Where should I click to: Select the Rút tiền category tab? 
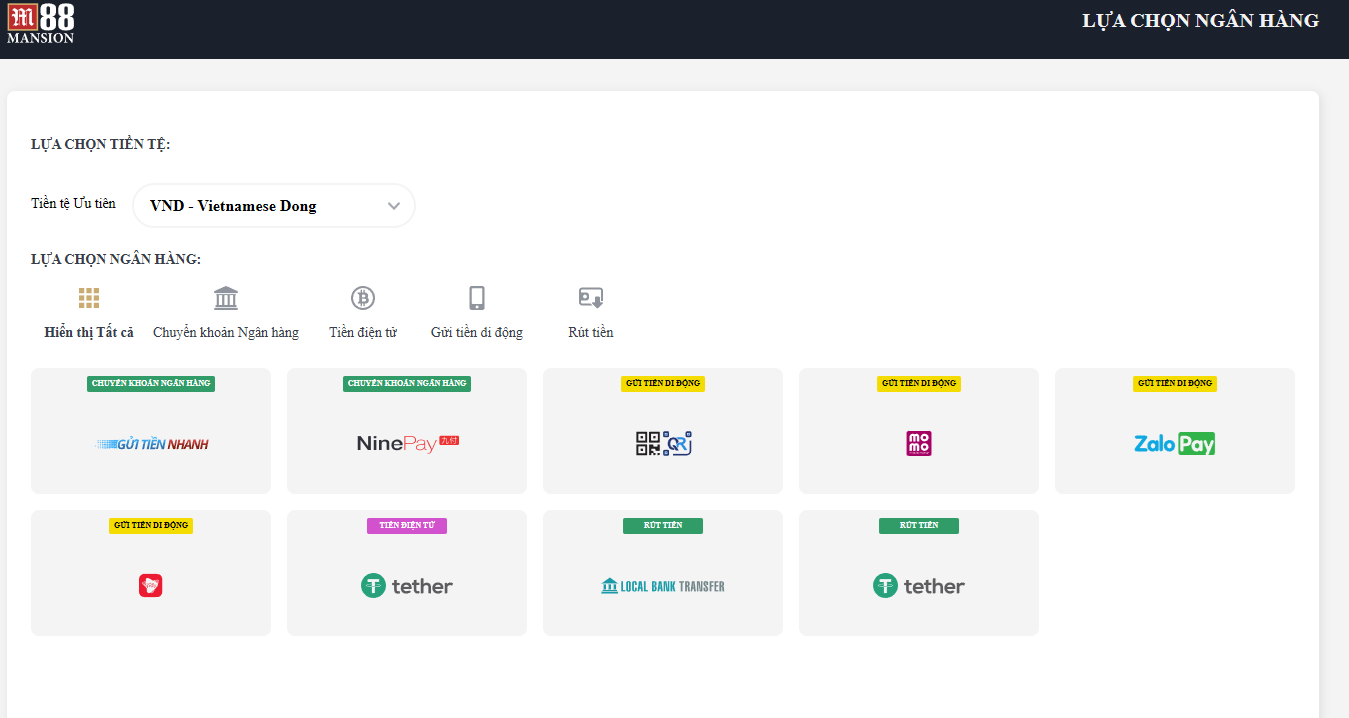(x=591, y=313)
